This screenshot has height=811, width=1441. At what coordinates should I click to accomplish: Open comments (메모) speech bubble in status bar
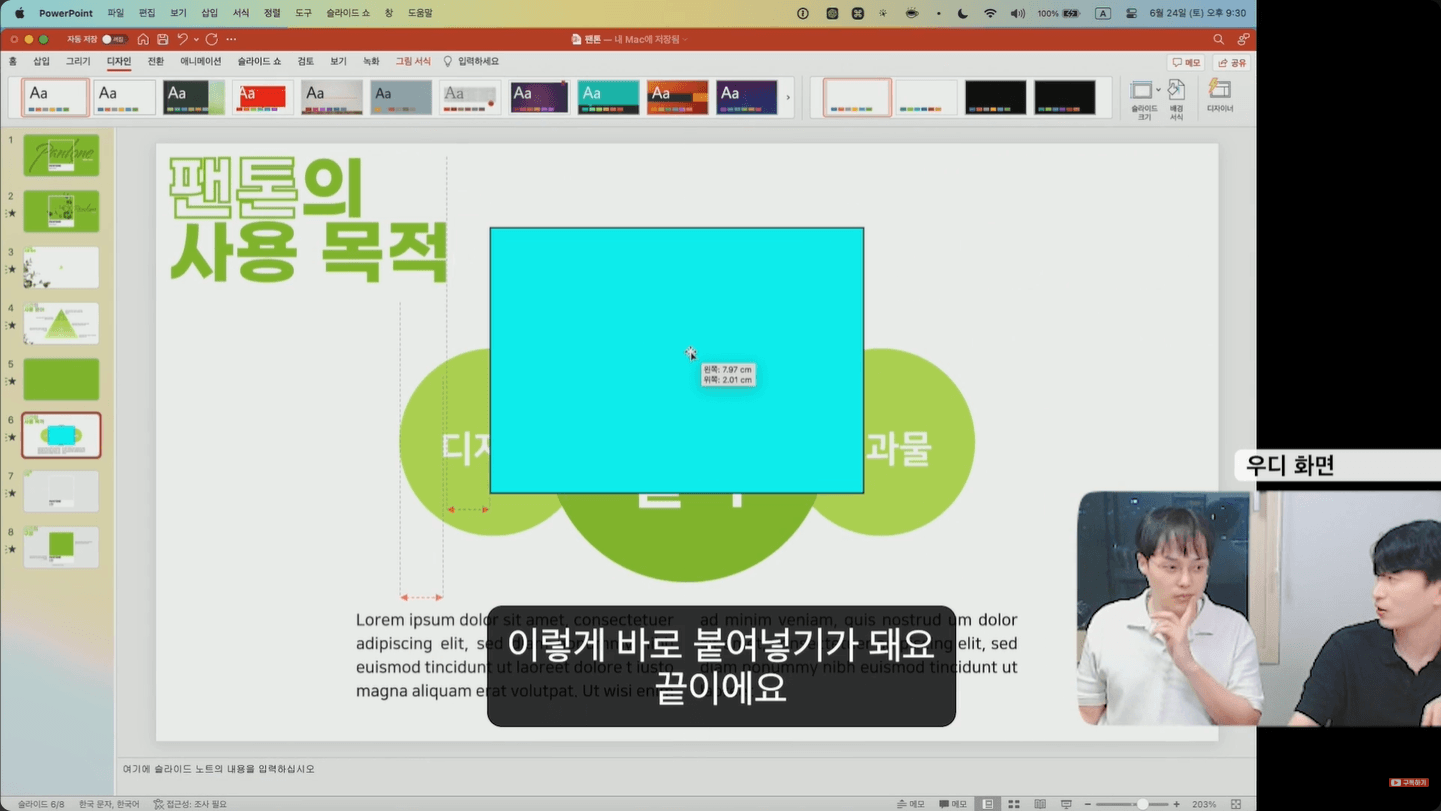[x=953, y=804]
